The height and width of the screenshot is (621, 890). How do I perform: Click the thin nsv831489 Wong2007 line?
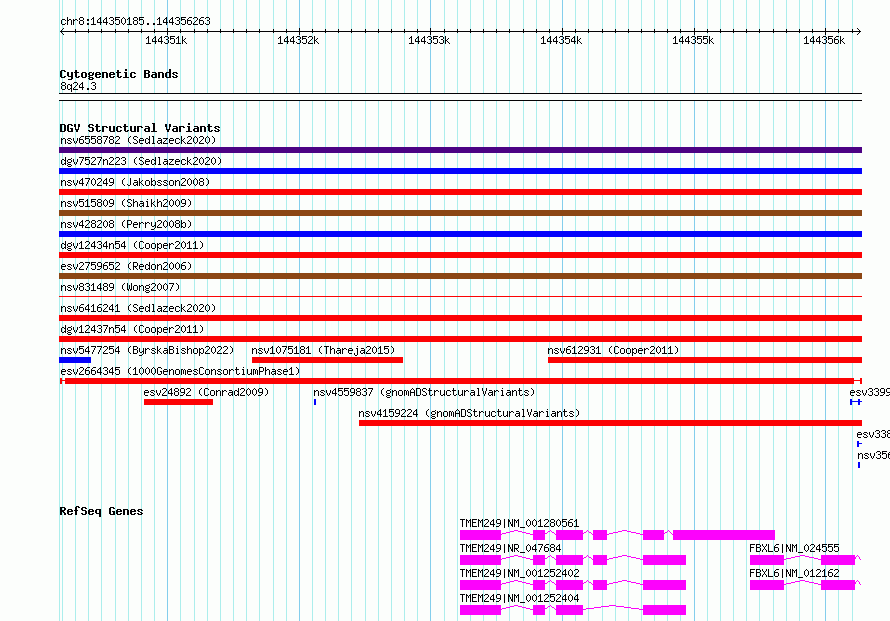coord(460,297)
